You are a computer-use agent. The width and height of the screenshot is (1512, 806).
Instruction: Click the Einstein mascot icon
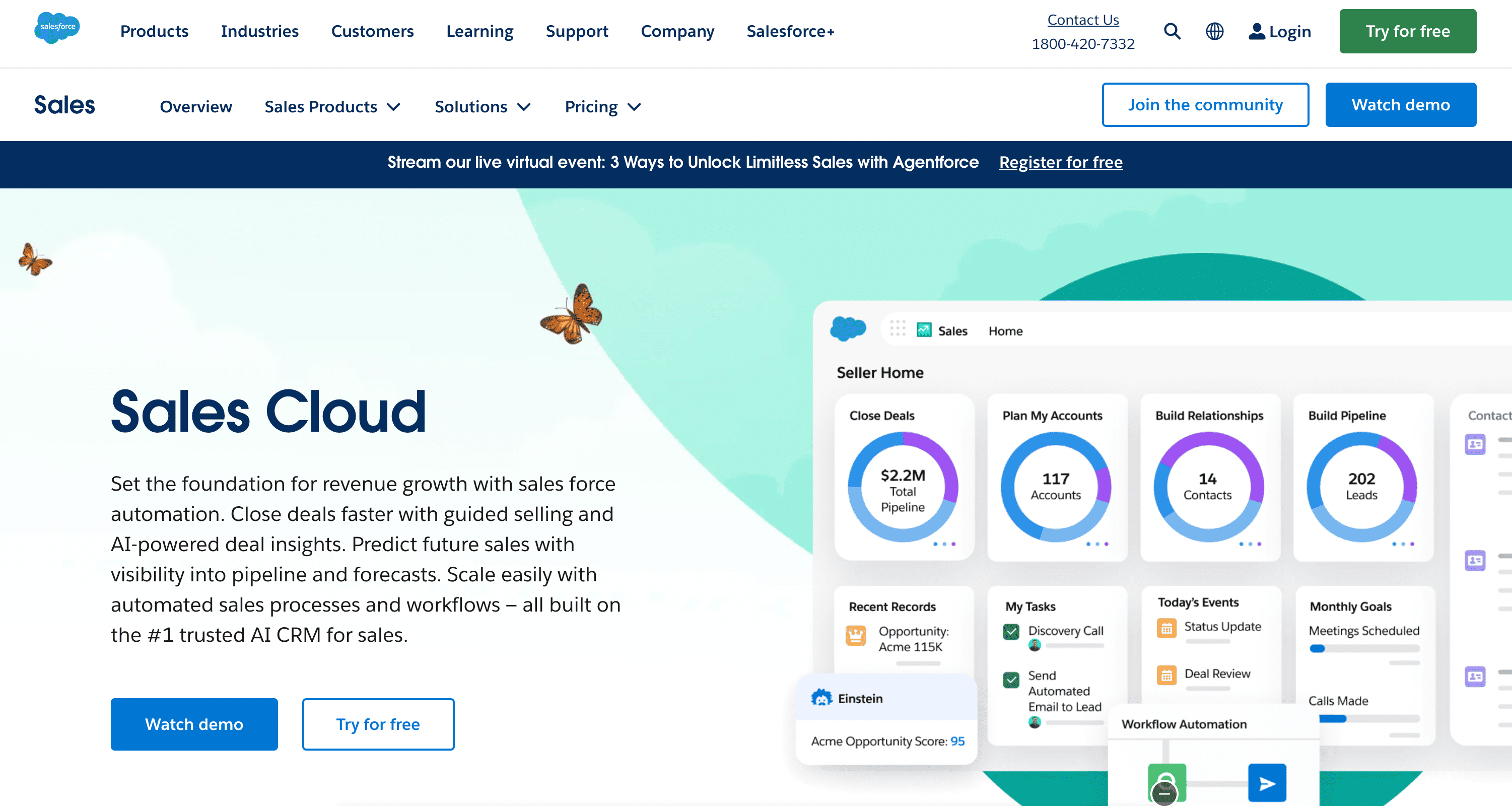pyautogui.click(x=821, y=697)
